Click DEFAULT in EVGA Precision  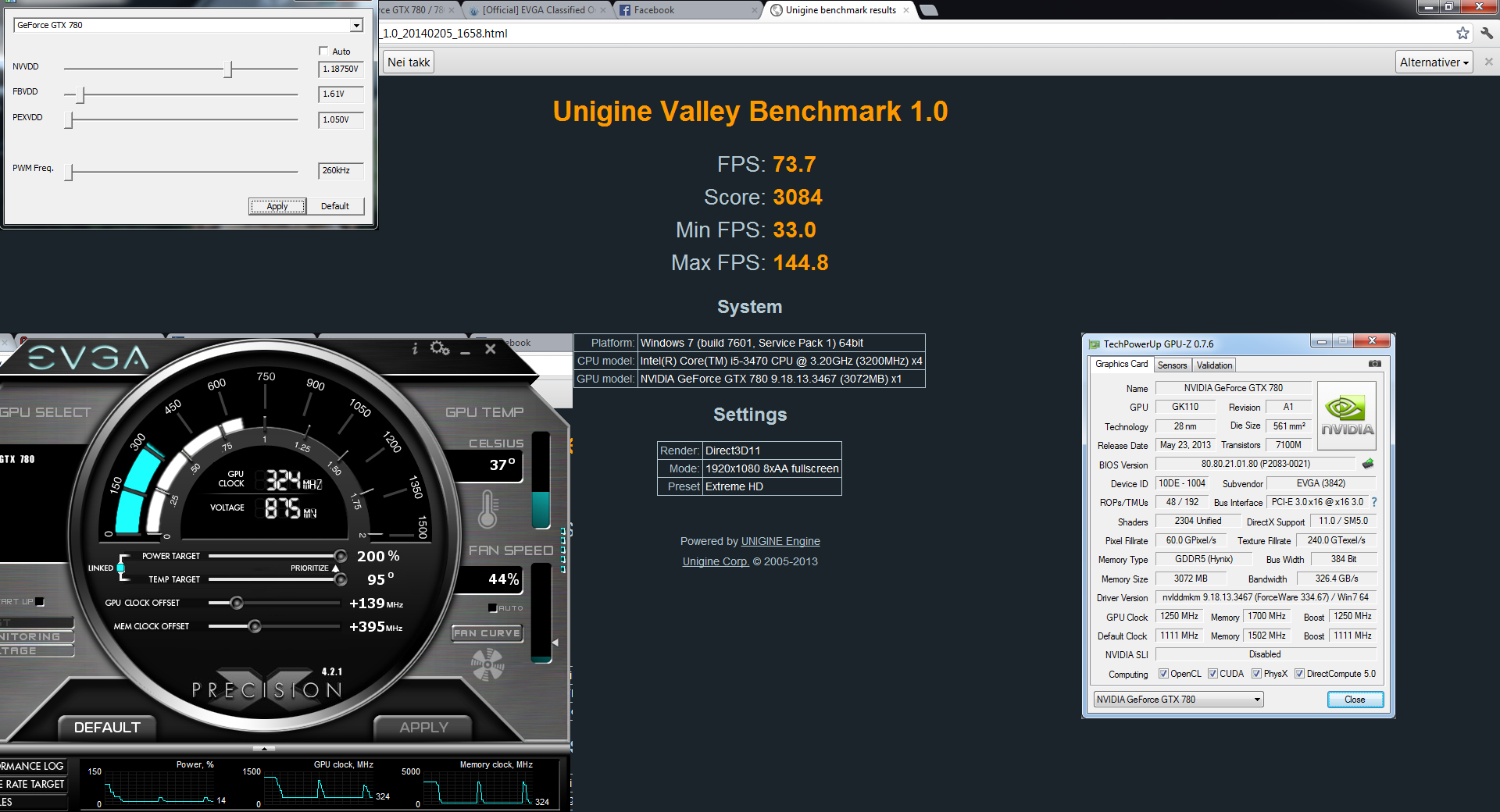(x=107, y=727)
